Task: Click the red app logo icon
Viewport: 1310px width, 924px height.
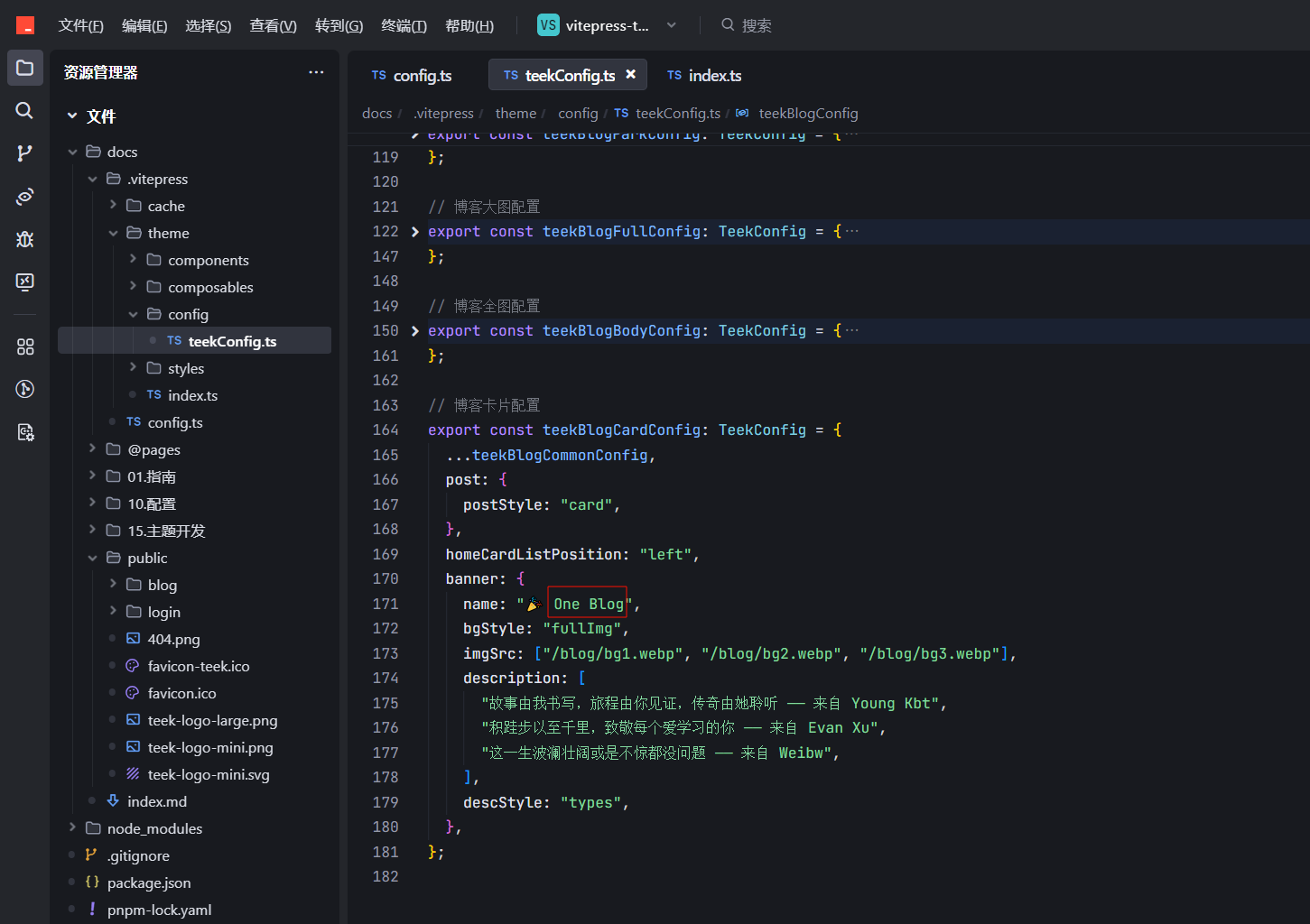Action: click(25, 25)
